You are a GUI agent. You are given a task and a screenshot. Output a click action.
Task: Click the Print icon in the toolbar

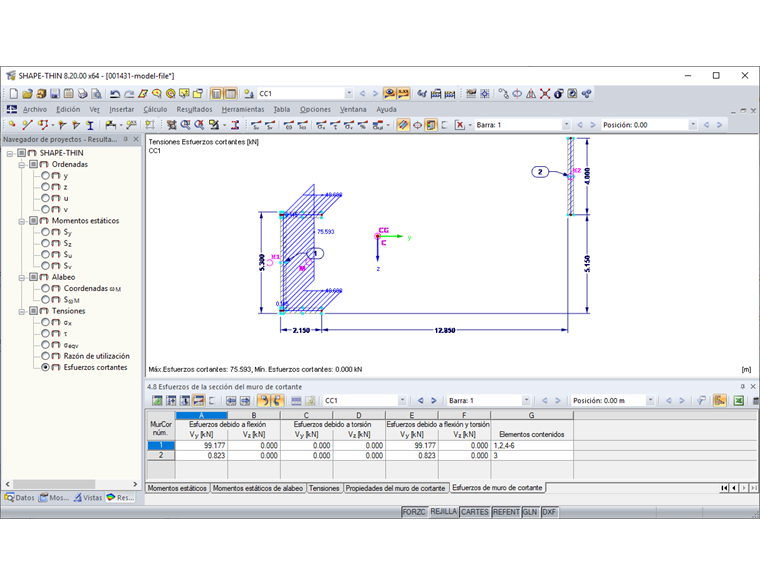pos(82,94)
